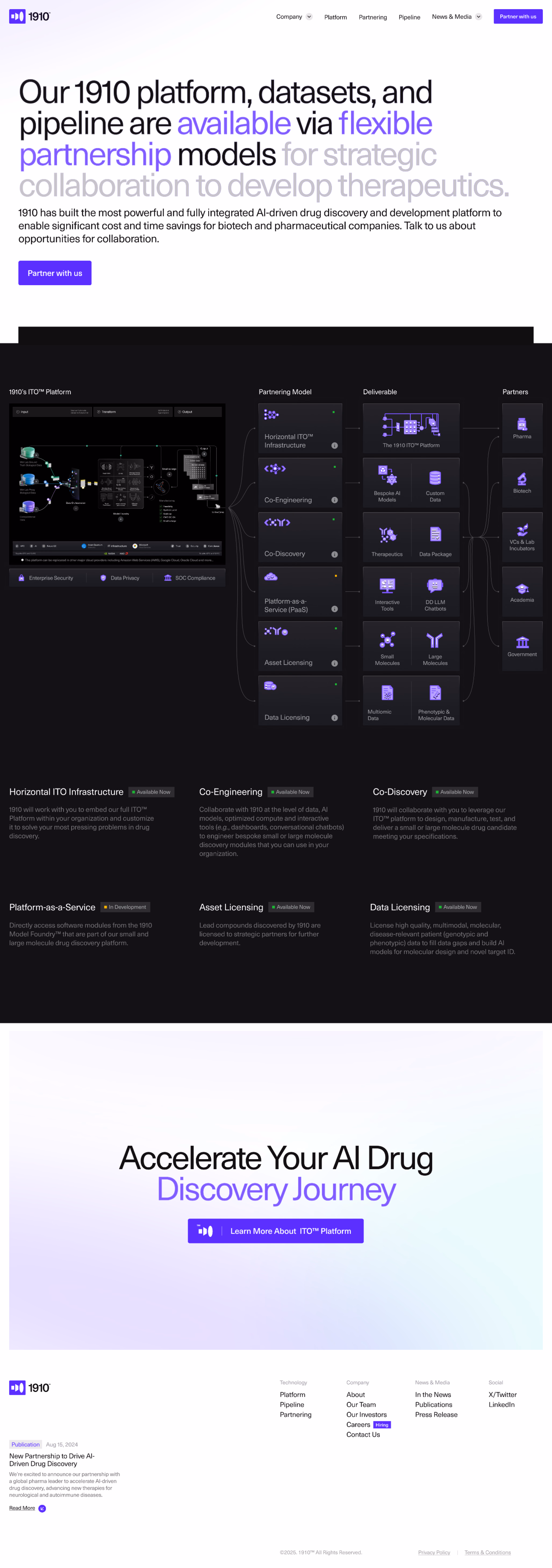Select the Pharma partner icon
The image size is (552, 1568).
pos(522,424)
